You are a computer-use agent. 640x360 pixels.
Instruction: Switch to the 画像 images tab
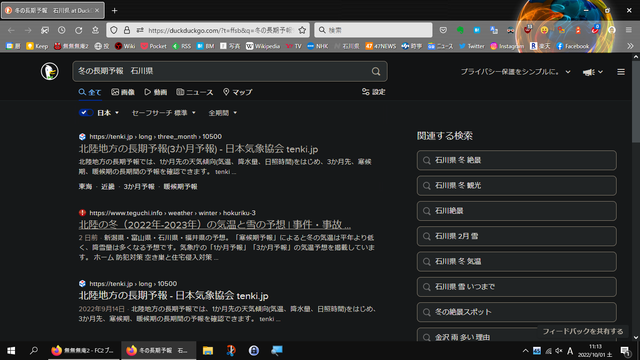[123, 92]
